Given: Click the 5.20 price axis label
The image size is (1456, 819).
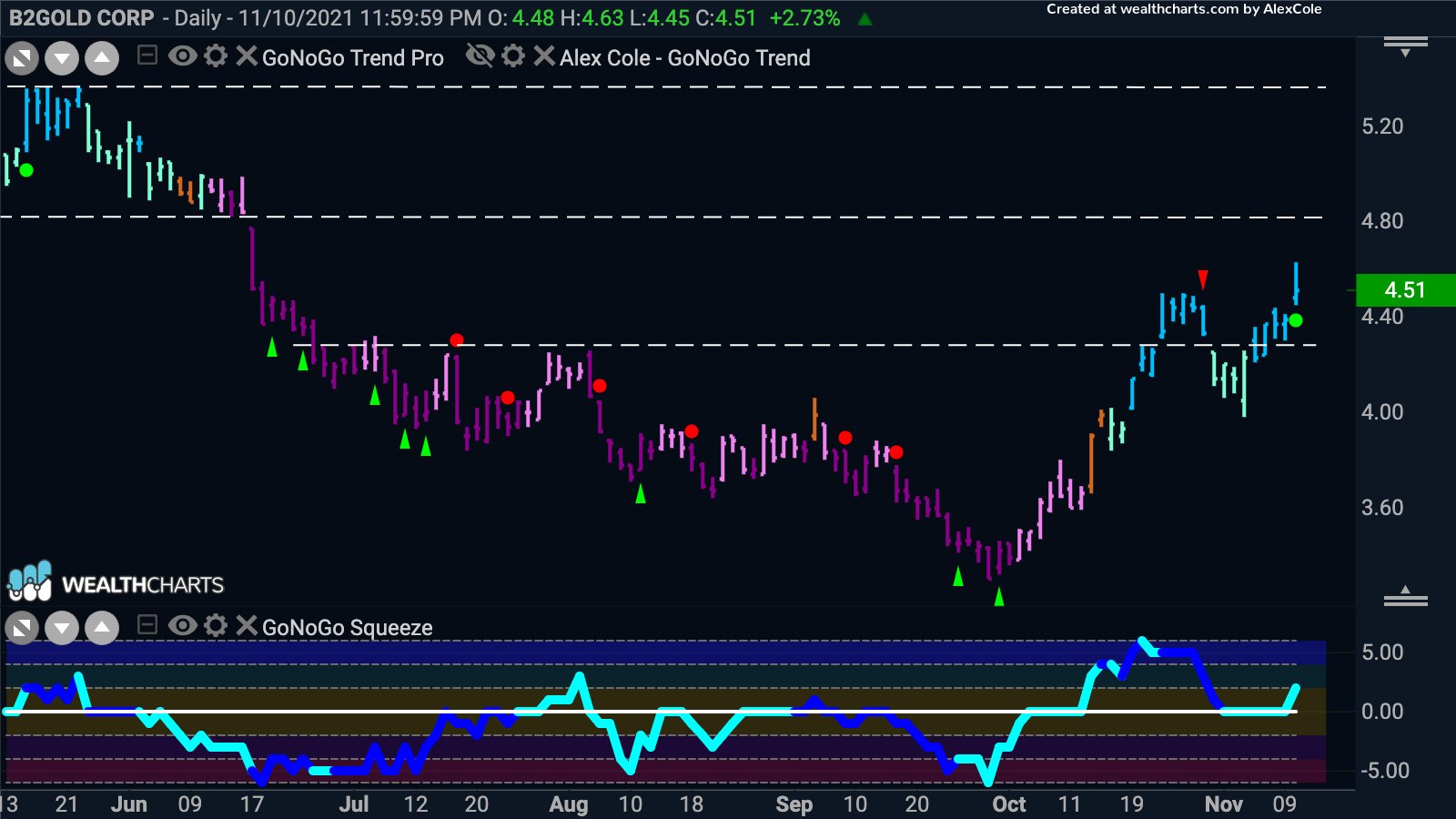Looking at the screenshot, I should tap(1382, 126).
